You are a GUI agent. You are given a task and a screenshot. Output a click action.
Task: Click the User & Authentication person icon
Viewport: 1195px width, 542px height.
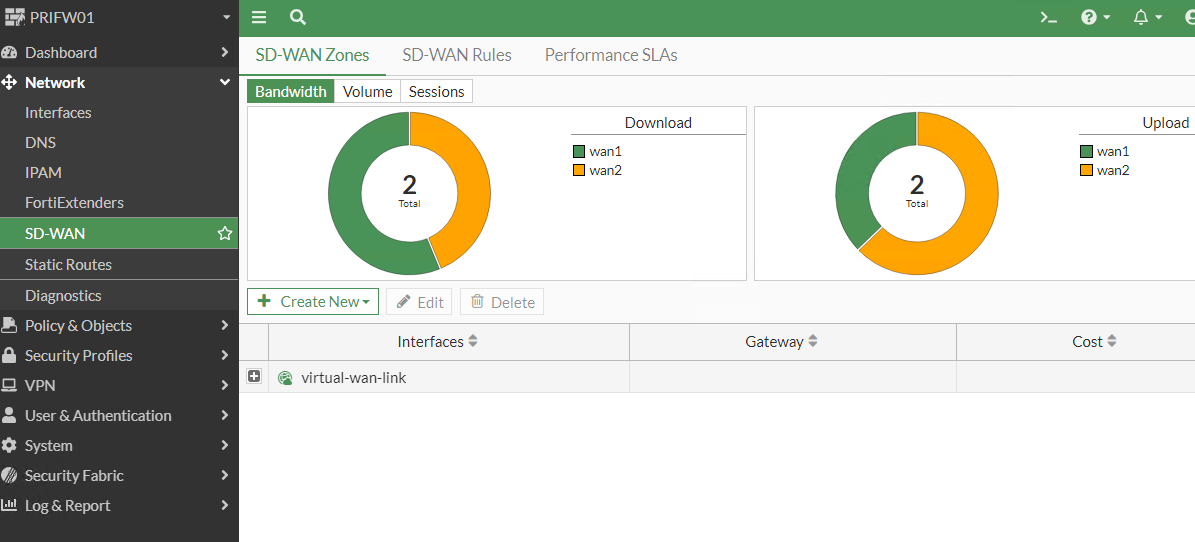click(9, 415)
